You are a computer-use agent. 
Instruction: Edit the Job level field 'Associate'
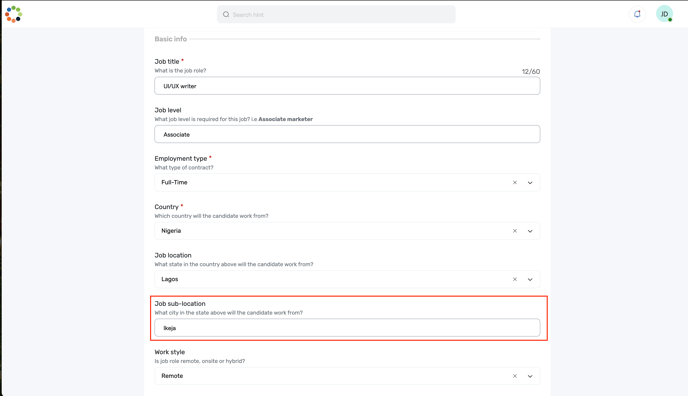[x=347, y=134]
